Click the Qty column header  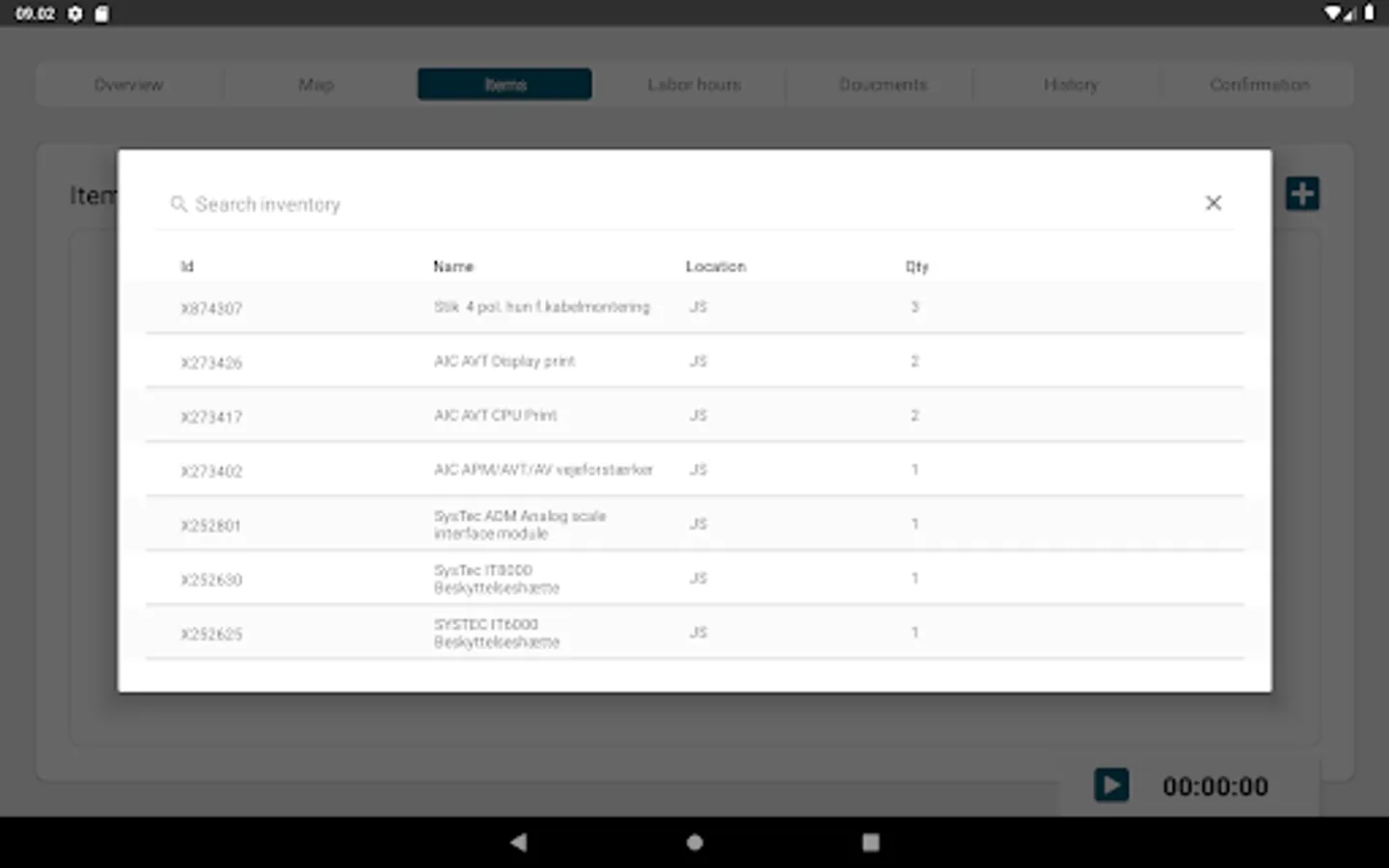tap(917, 266)
